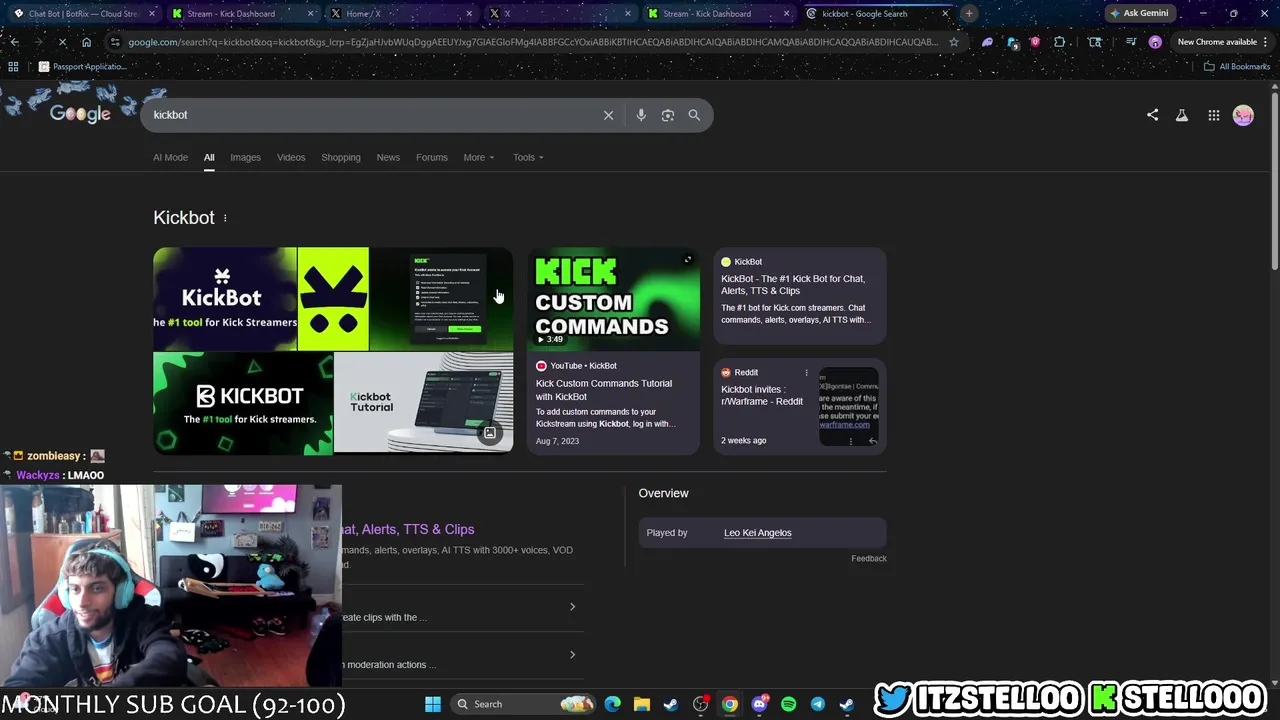Select the Forums search tab

432,157
